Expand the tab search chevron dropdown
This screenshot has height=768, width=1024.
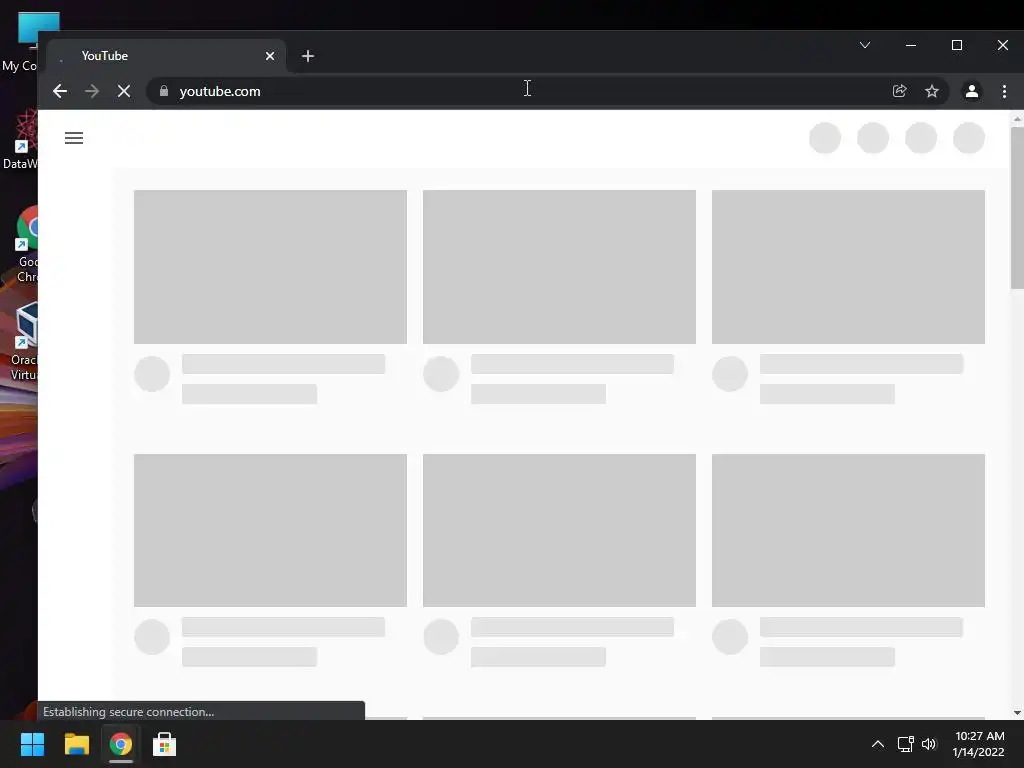pyautogui.click(x=865, y=45)
